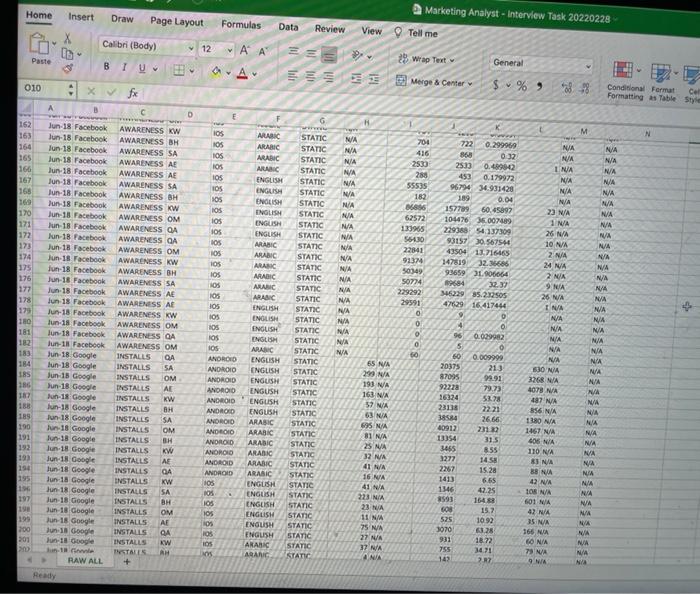Open the Review ribbon tab
This screenshot has height=594, width=700.
click(330, 29)
